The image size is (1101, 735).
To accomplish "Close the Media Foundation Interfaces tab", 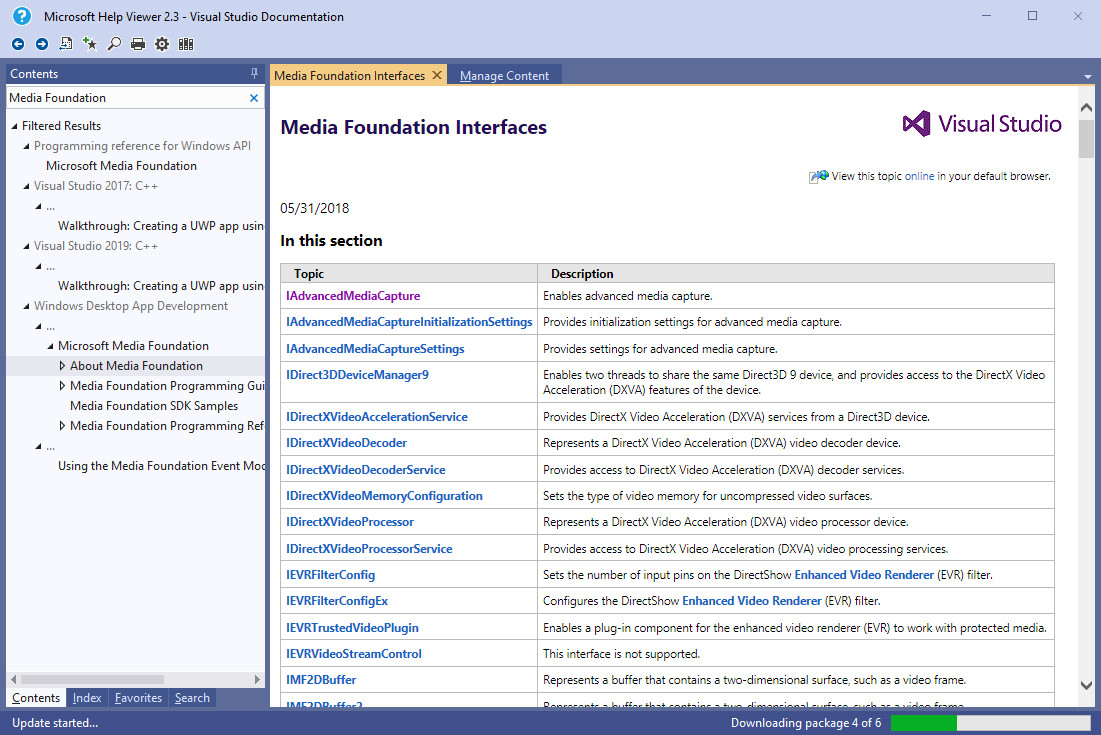I will tap(437, 75).
